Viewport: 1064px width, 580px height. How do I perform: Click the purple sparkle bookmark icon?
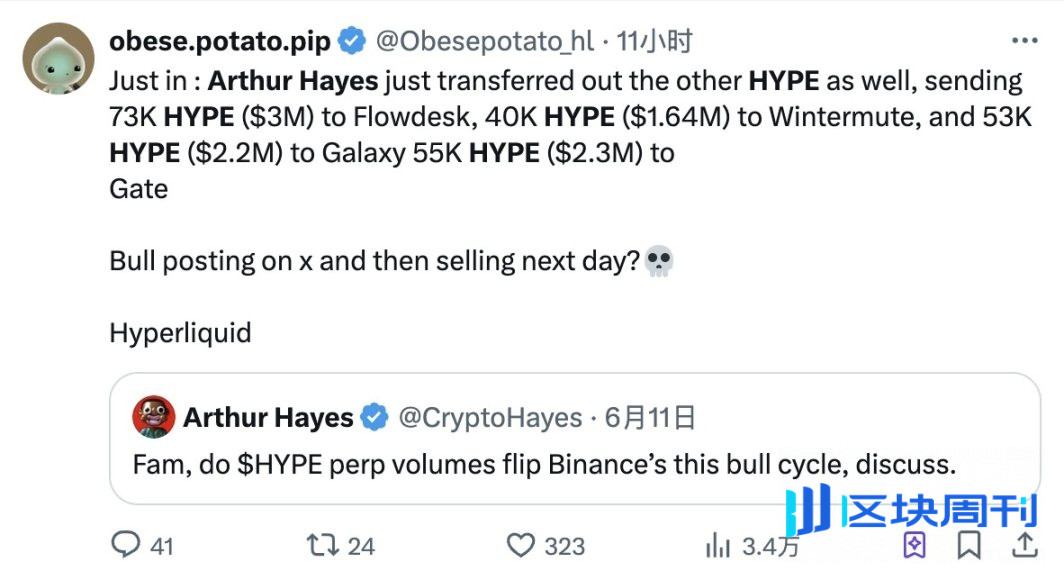[914, 545]
